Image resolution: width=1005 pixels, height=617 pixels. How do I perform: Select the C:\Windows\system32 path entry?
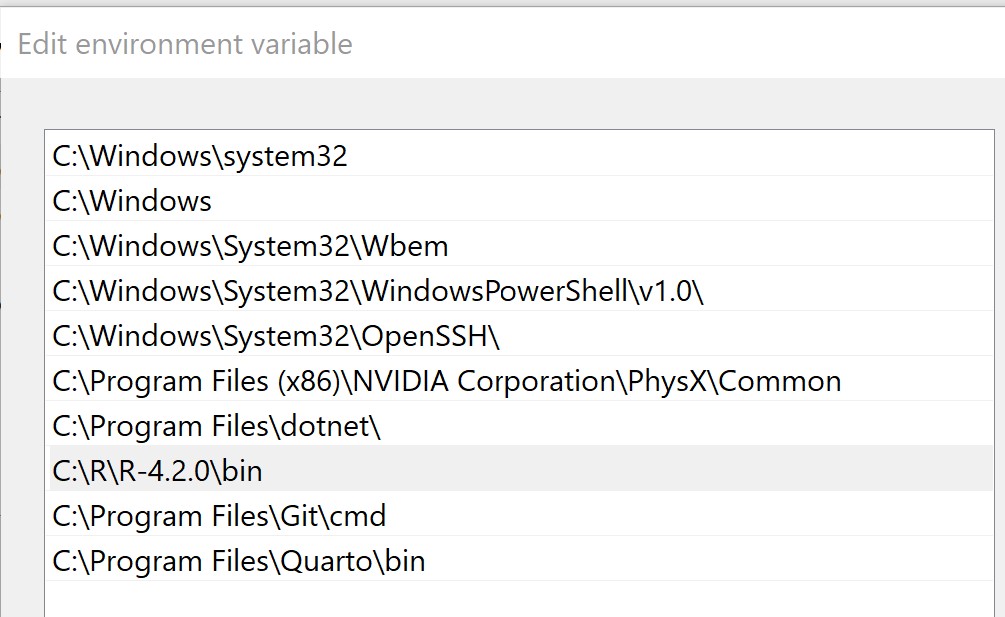[x=200, y=156]
